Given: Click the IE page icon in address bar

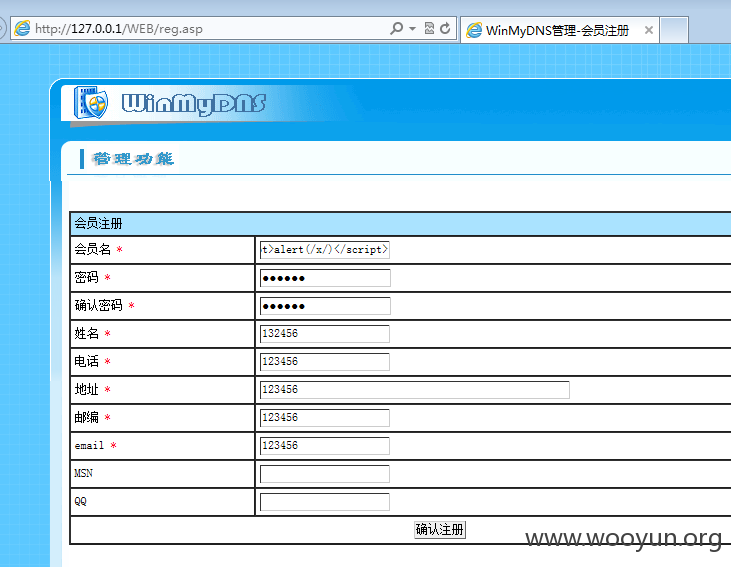Looking at the screenshot, I should click(22, 28).
